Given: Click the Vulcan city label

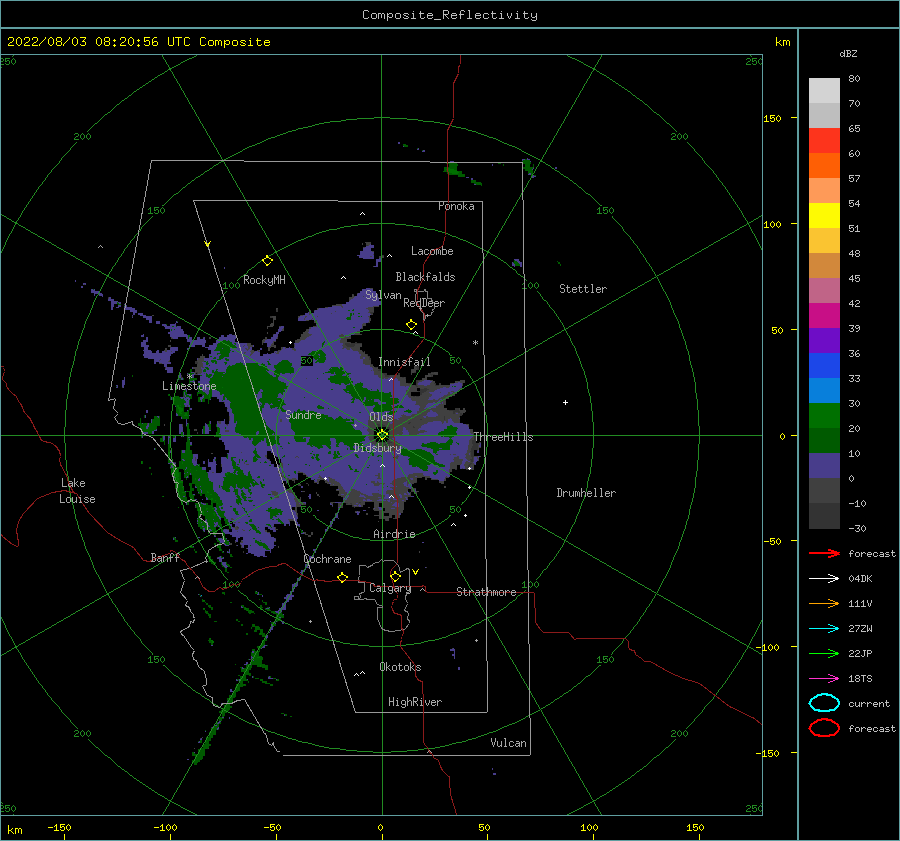Looking at the screenshot, I should 508,742.
